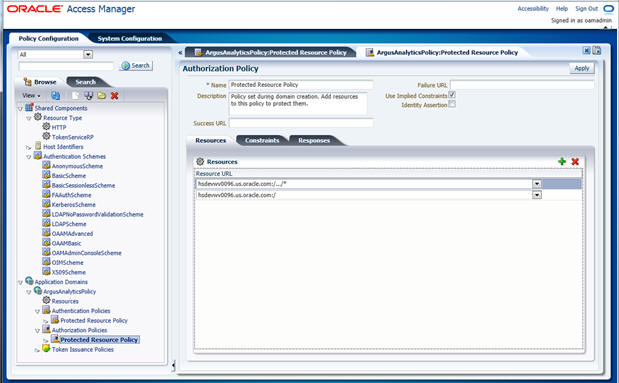Collapse the Shared Components node
Viewport: 619px width, 383px height.
[x=20, y=109]
